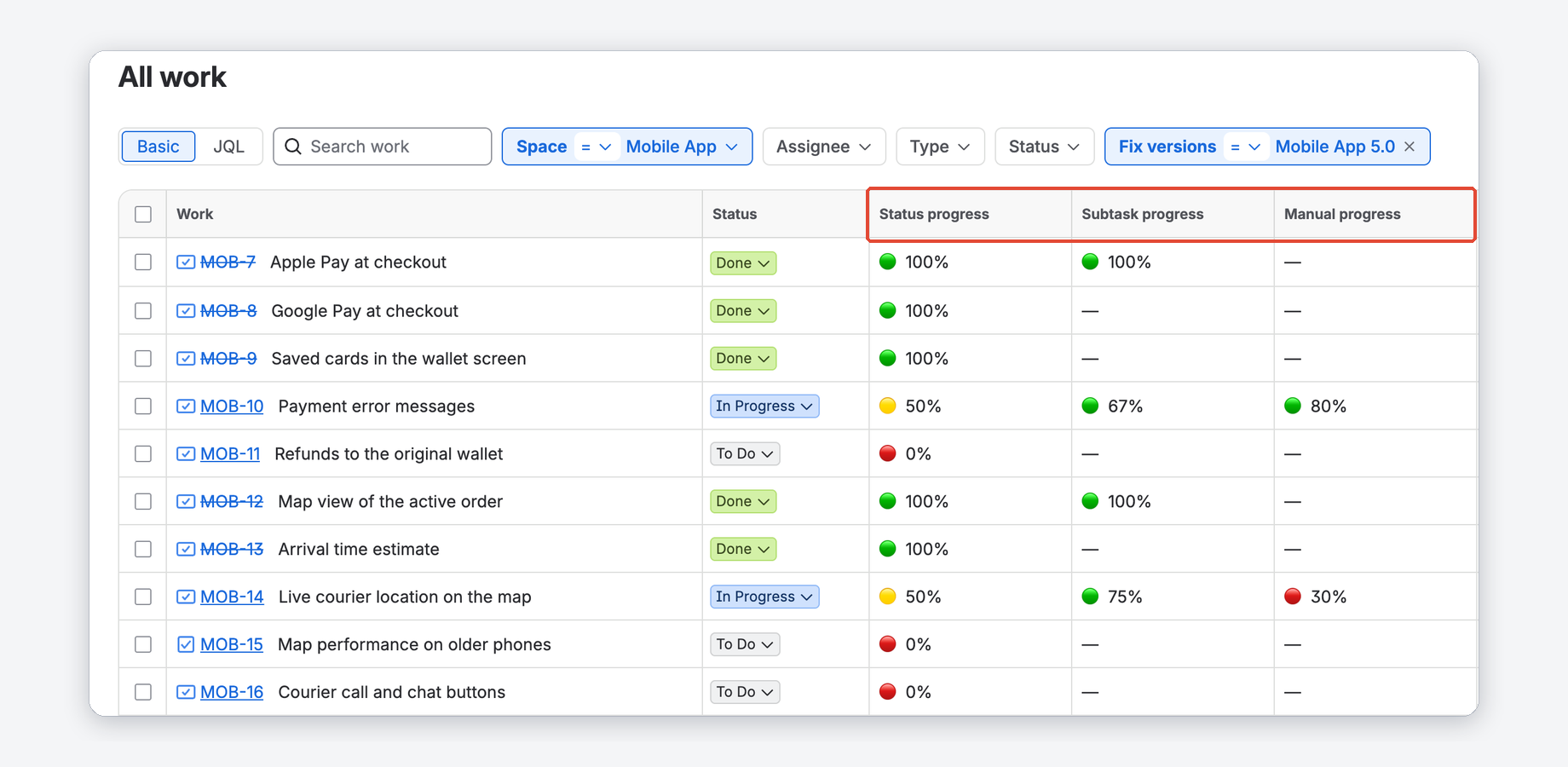
Task: Open To Do status dropdown for MOB-11
Action: click(x=745, y=453)
